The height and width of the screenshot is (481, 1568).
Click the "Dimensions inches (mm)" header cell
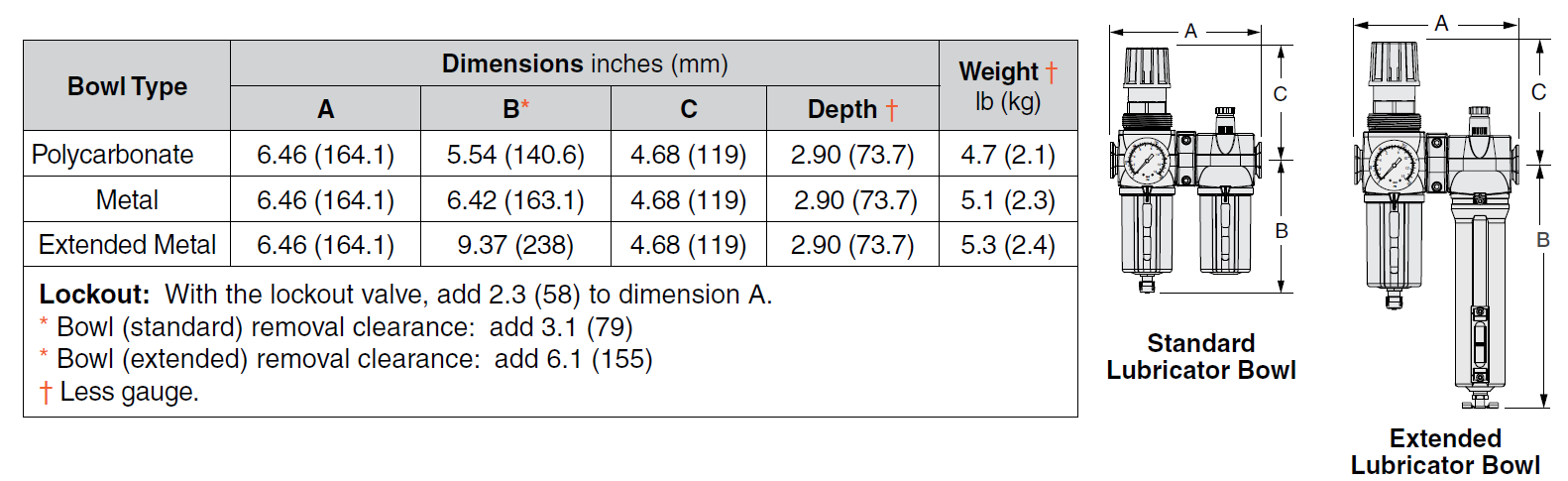[585, 63]
